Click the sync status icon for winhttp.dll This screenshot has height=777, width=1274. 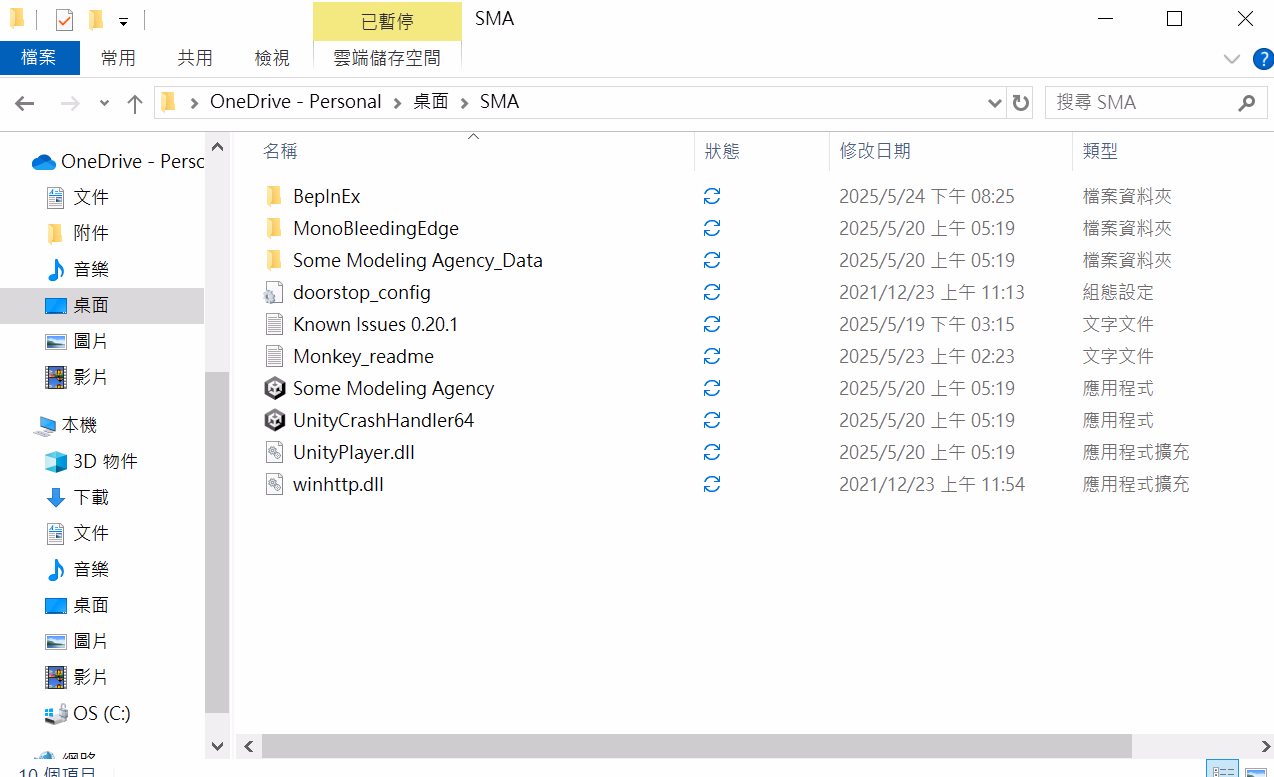pyautogui.click(x=712, y=484)
